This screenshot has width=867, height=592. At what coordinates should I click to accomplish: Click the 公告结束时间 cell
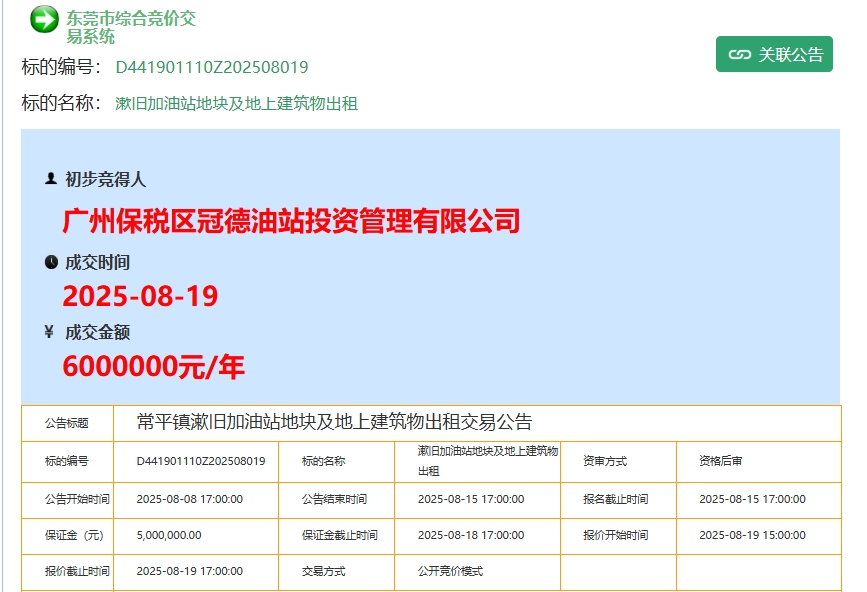click(334, 499)
